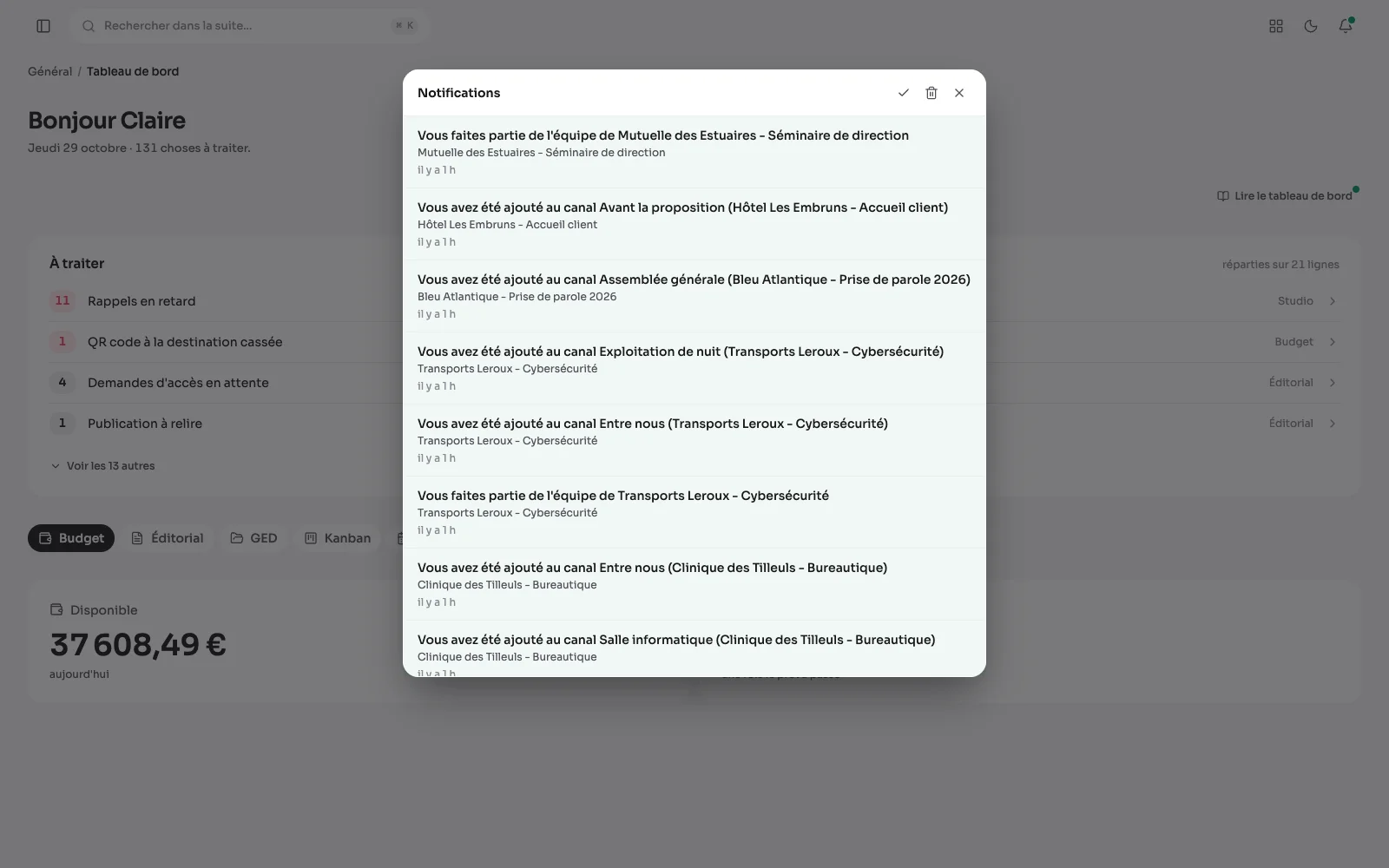Open notification Salle informatique channel
The image size is (1389, 868).
694,649
